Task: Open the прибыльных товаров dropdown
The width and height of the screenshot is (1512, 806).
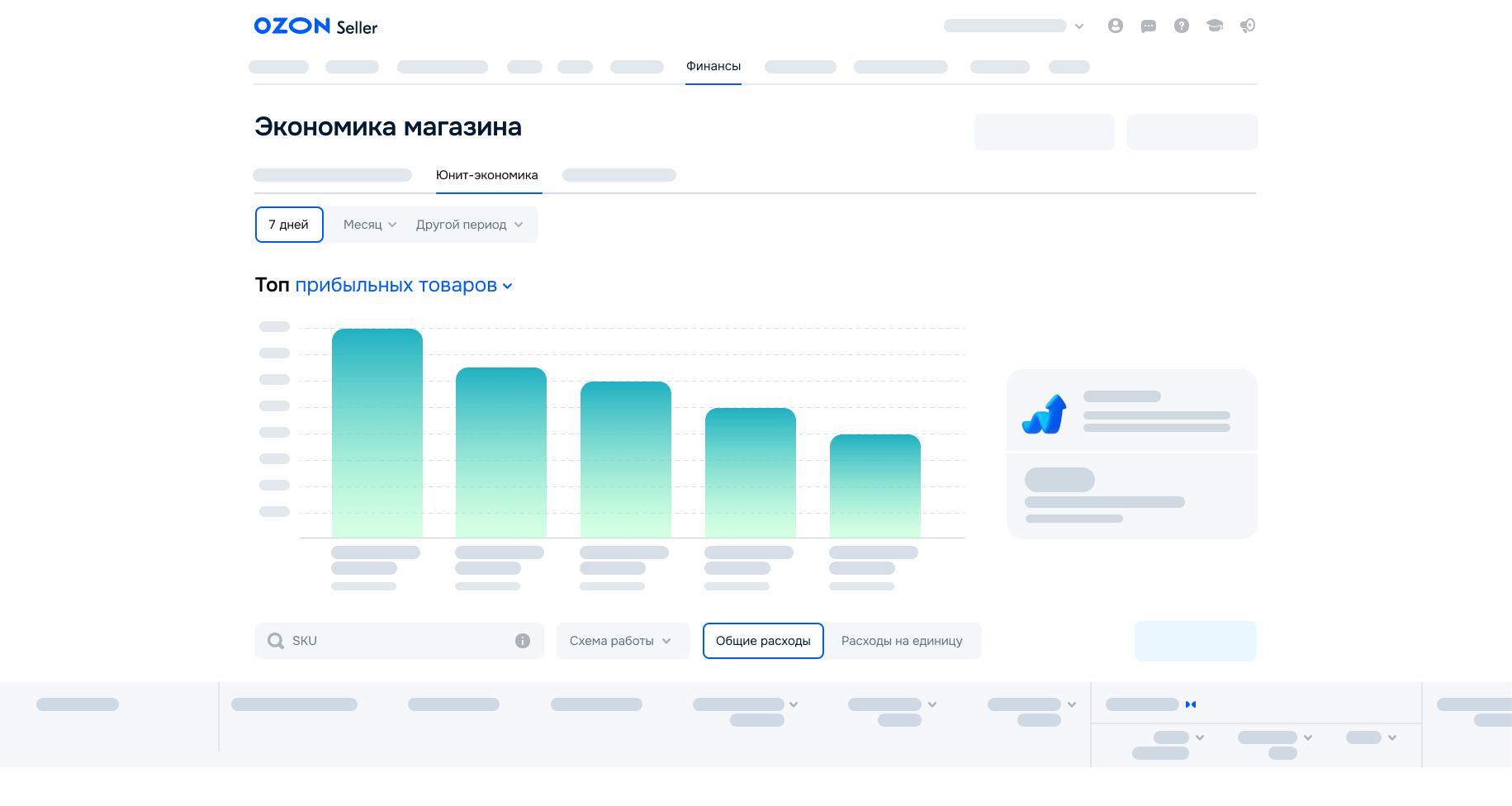Action: (x=404, y=285)
